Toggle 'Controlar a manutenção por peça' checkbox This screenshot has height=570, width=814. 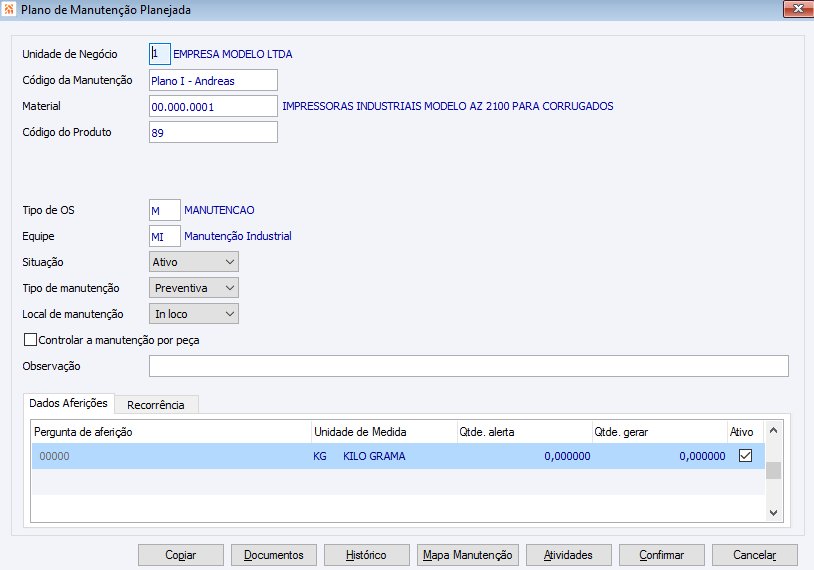[31, 340]
